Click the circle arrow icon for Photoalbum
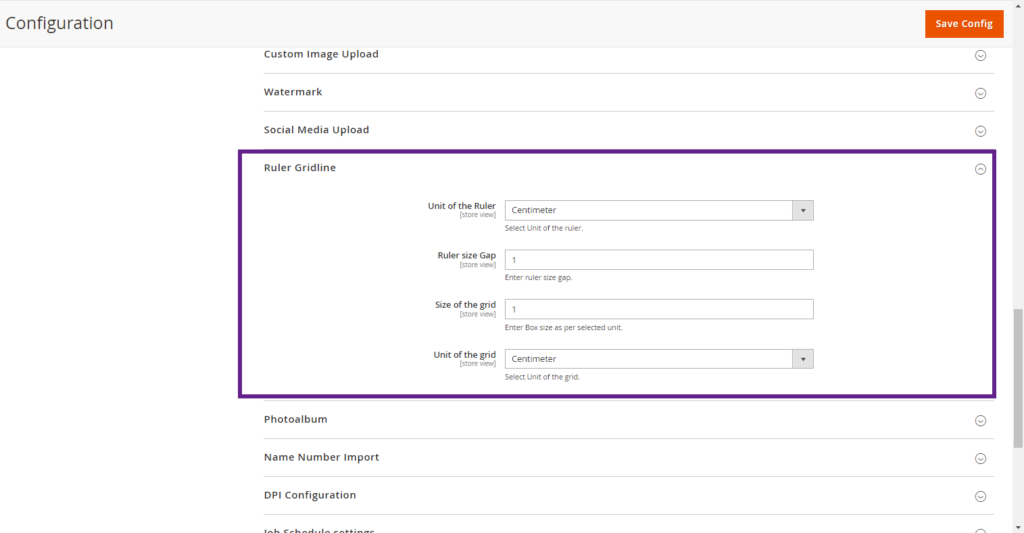Viewport: 1024px width, 533px height. (x=980, y=421)
